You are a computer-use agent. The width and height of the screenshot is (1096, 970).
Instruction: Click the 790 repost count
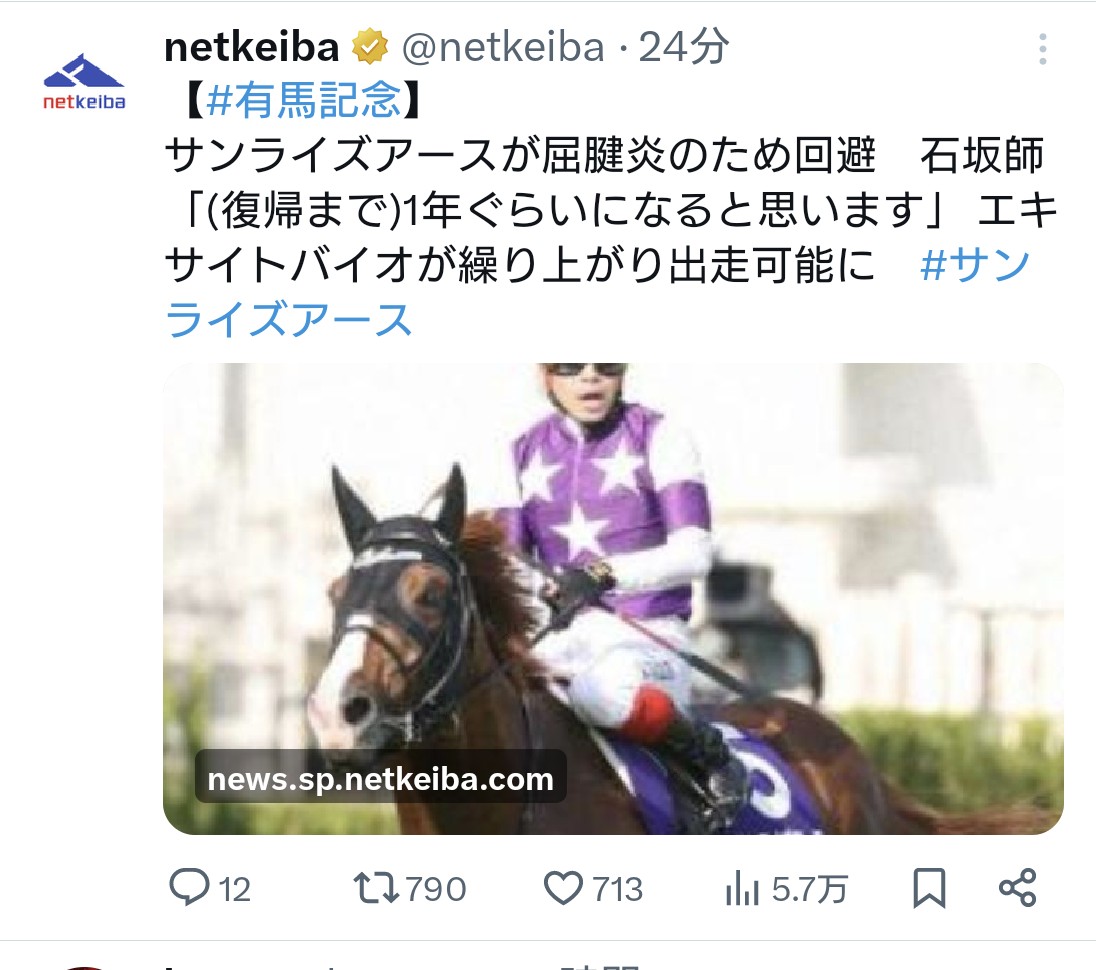coord(435,889)
